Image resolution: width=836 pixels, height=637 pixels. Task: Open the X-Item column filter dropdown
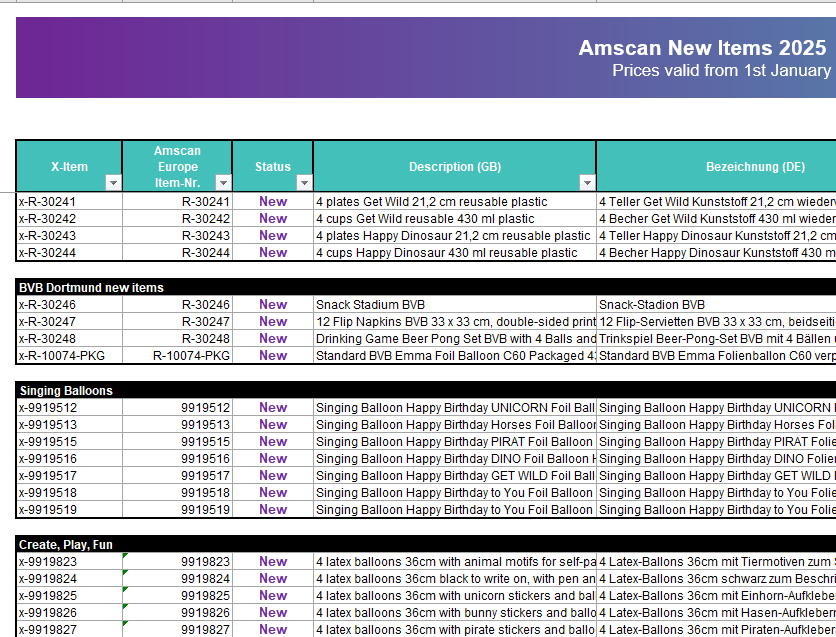pos(113,183)
